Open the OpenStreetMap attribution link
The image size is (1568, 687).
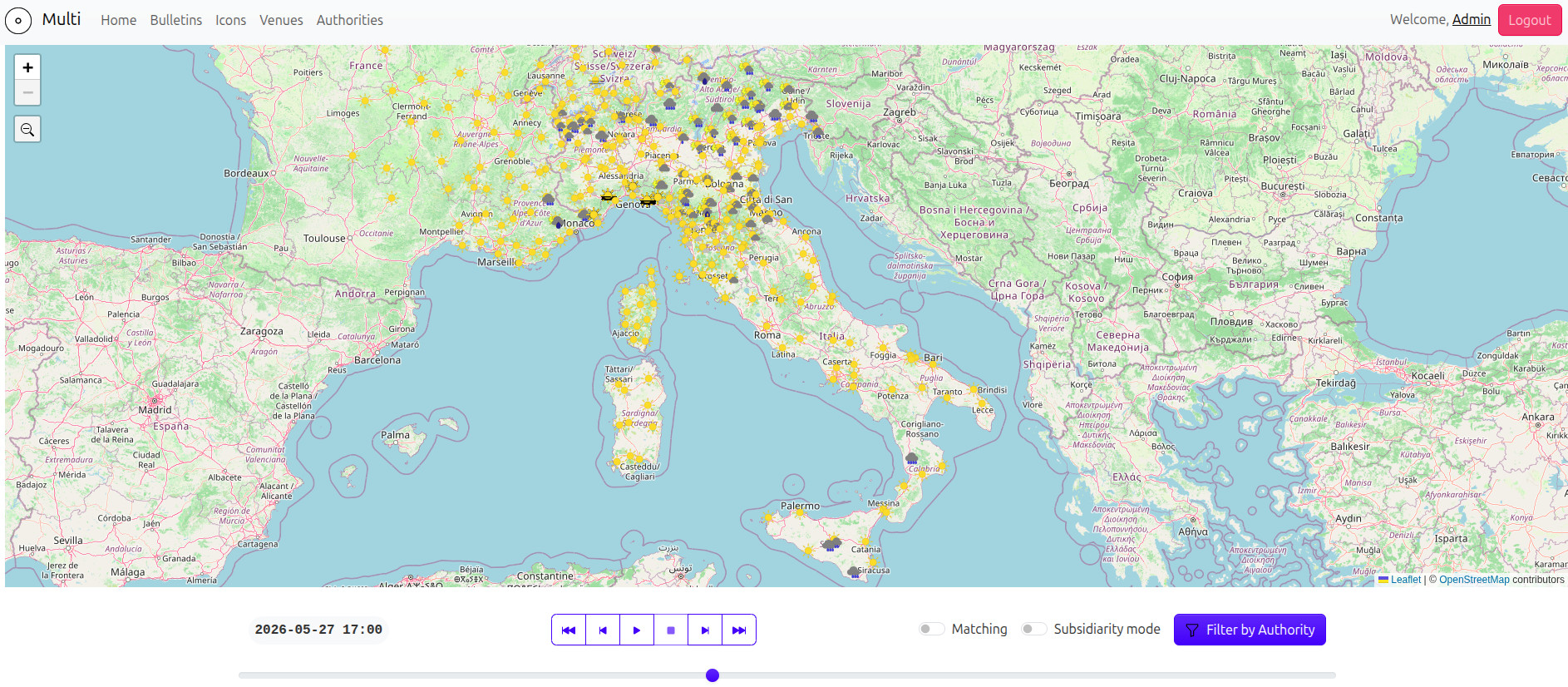click(x=1474, y=580)
